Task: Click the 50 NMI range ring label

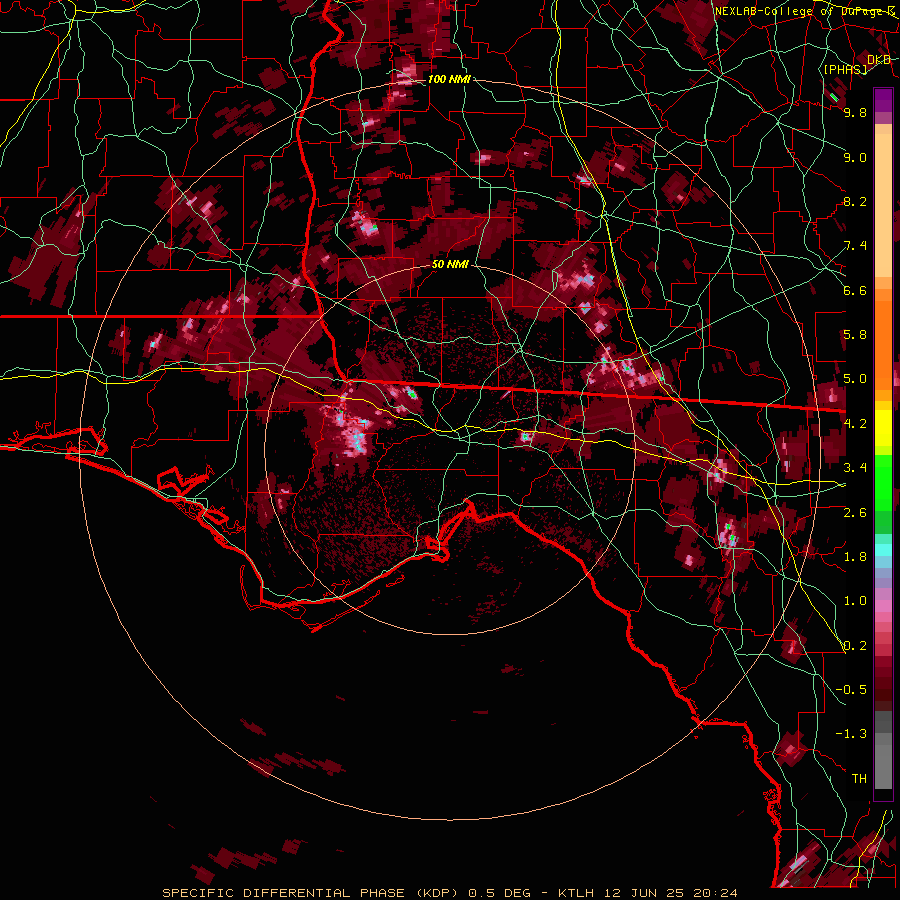Action: coord(450,264)
